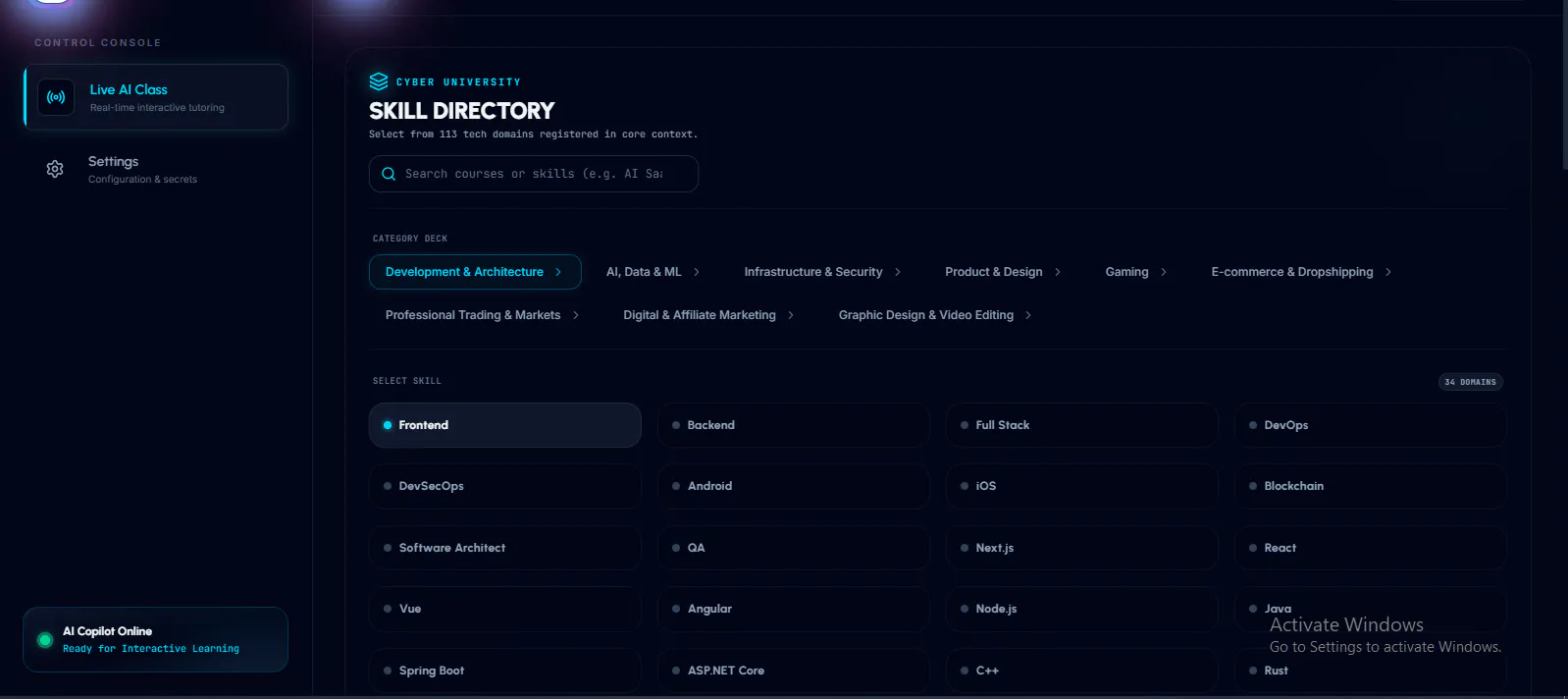Image resolution: width=1568 pixels, height=699 pixels.
Task: Click chevron next to Gaming
Action: pos(1164,272)
